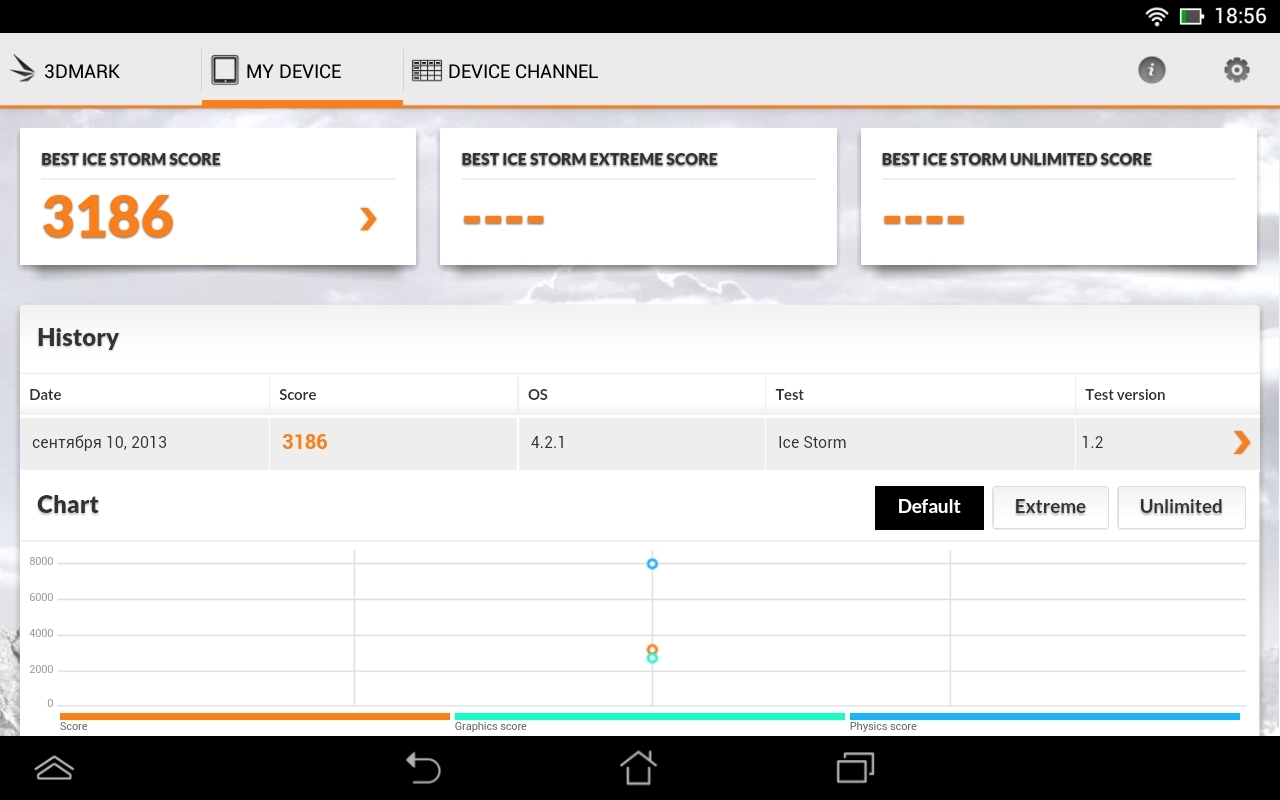Tap the Wi-Fi status icon

pyautogui.click(x=1157, y=16)
